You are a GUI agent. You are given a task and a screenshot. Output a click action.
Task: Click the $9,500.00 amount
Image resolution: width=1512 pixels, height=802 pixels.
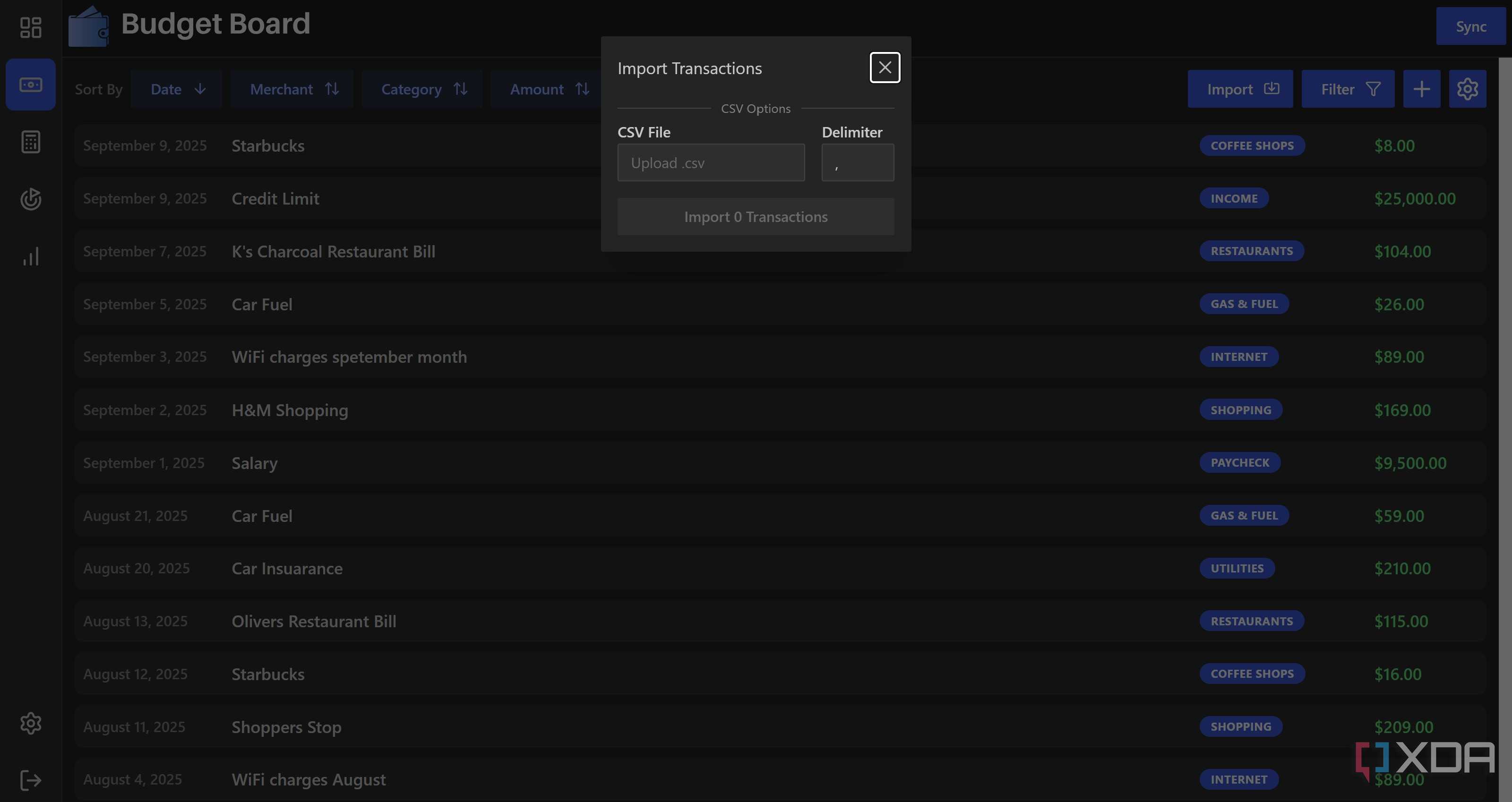1410,463
